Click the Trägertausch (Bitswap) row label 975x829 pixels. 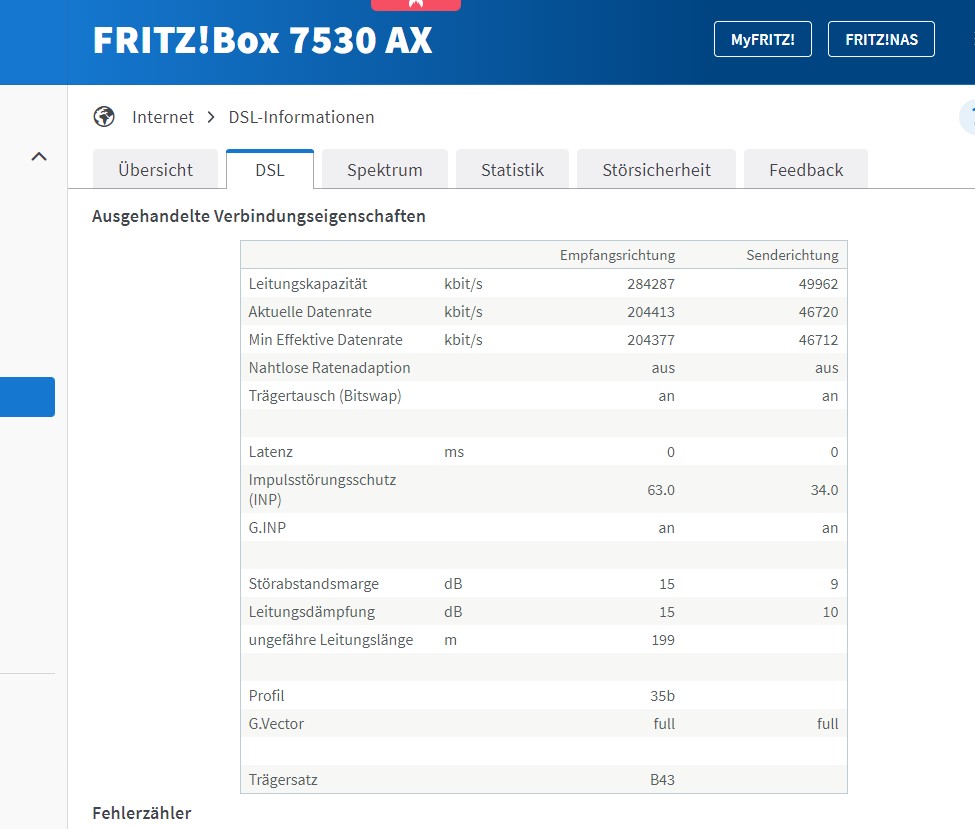[x=325, y=396]
